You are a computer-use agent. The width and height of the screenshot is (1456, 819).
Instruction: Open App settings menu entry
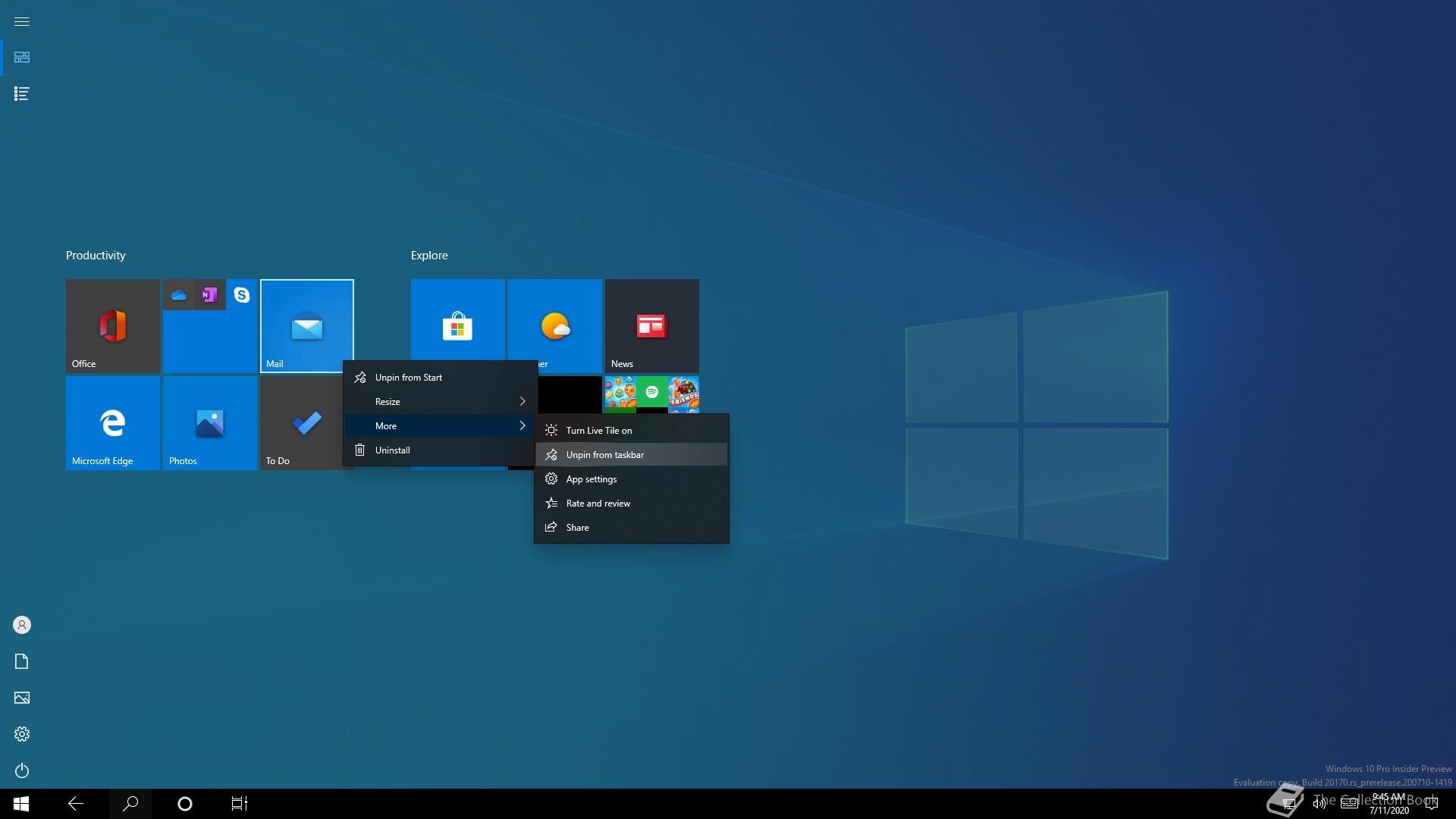click(632, 479)
